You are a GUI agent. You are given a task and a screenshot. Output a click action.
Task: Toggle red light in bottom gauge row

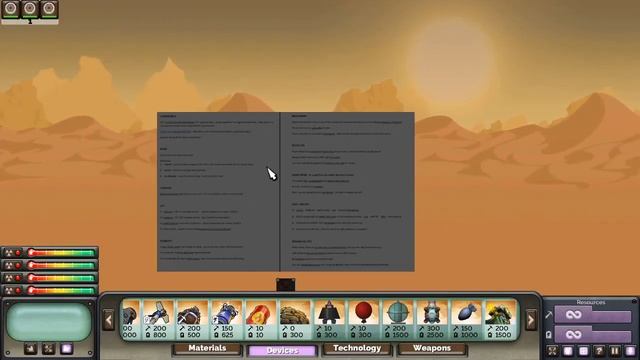tap(18, 291)
